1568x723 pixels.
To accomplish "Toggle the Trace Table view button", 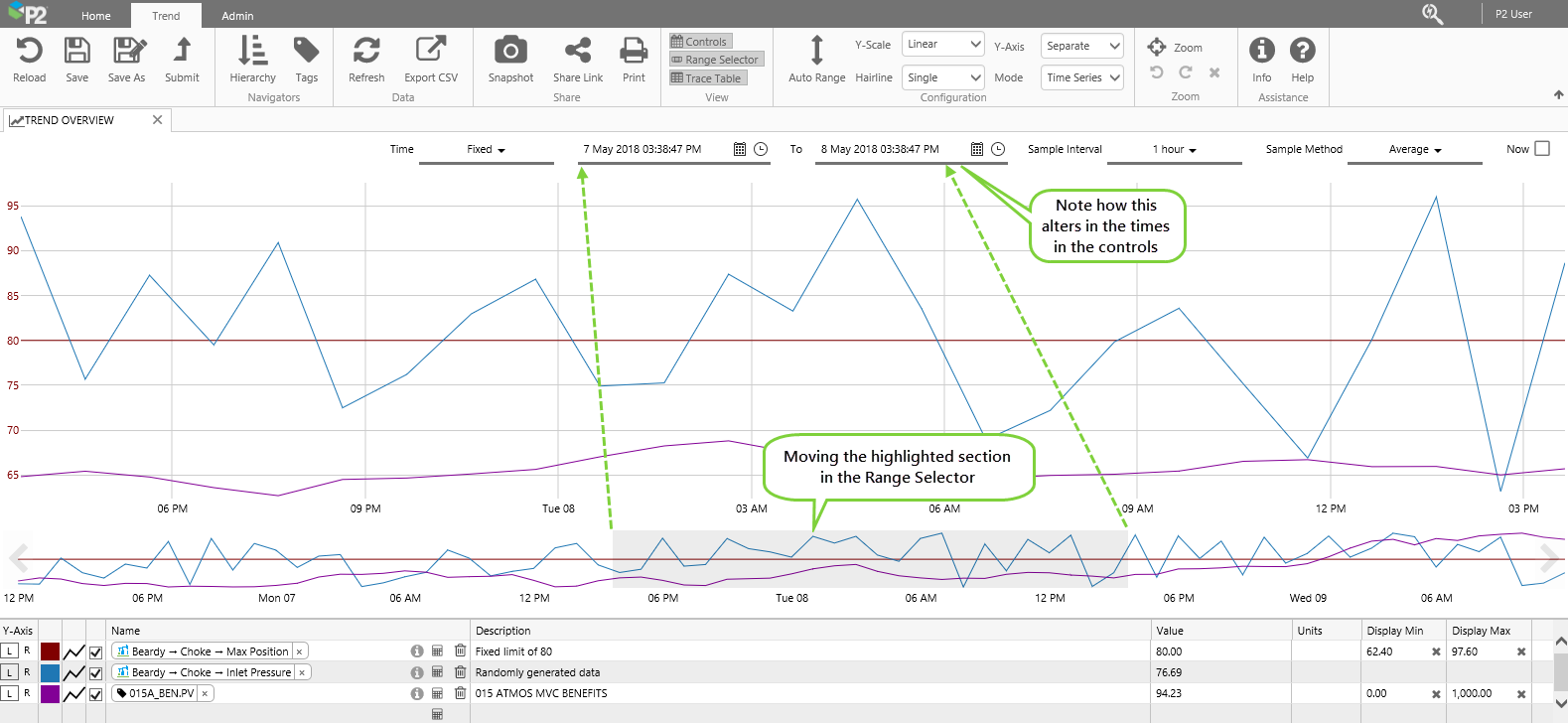I will pos(707,78).
